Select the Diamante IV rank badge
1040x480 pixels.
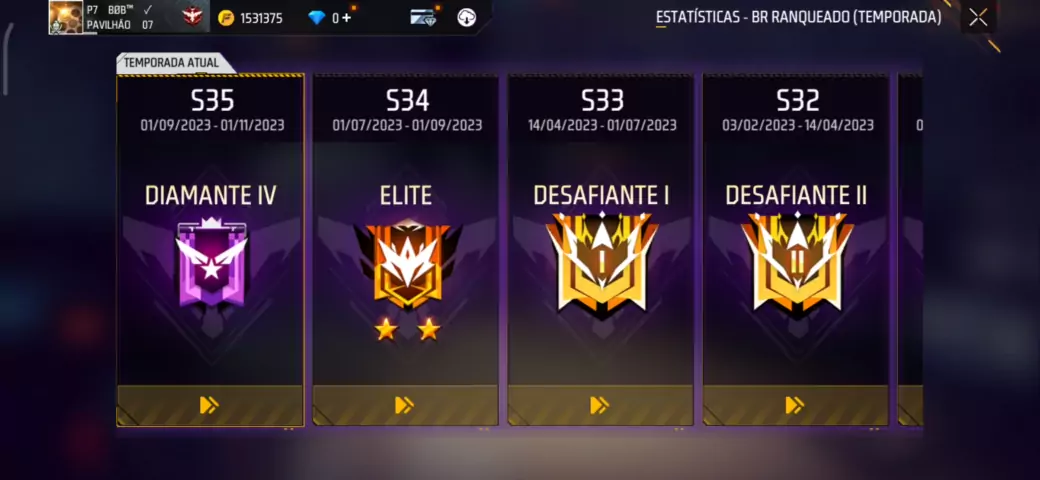pos(211,263)
